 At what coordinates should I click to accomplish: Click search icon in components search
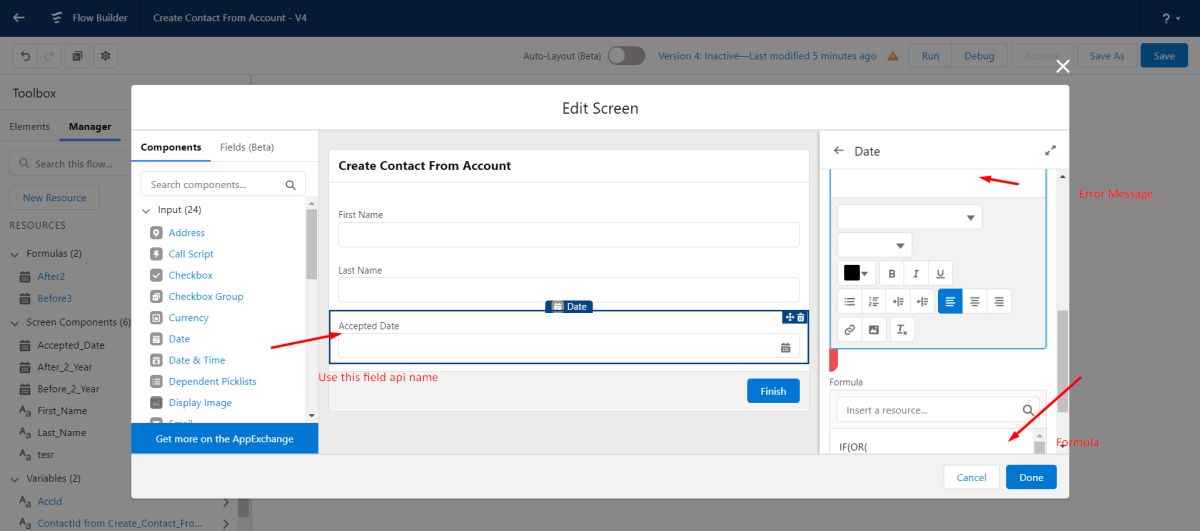tap(291, 185)
